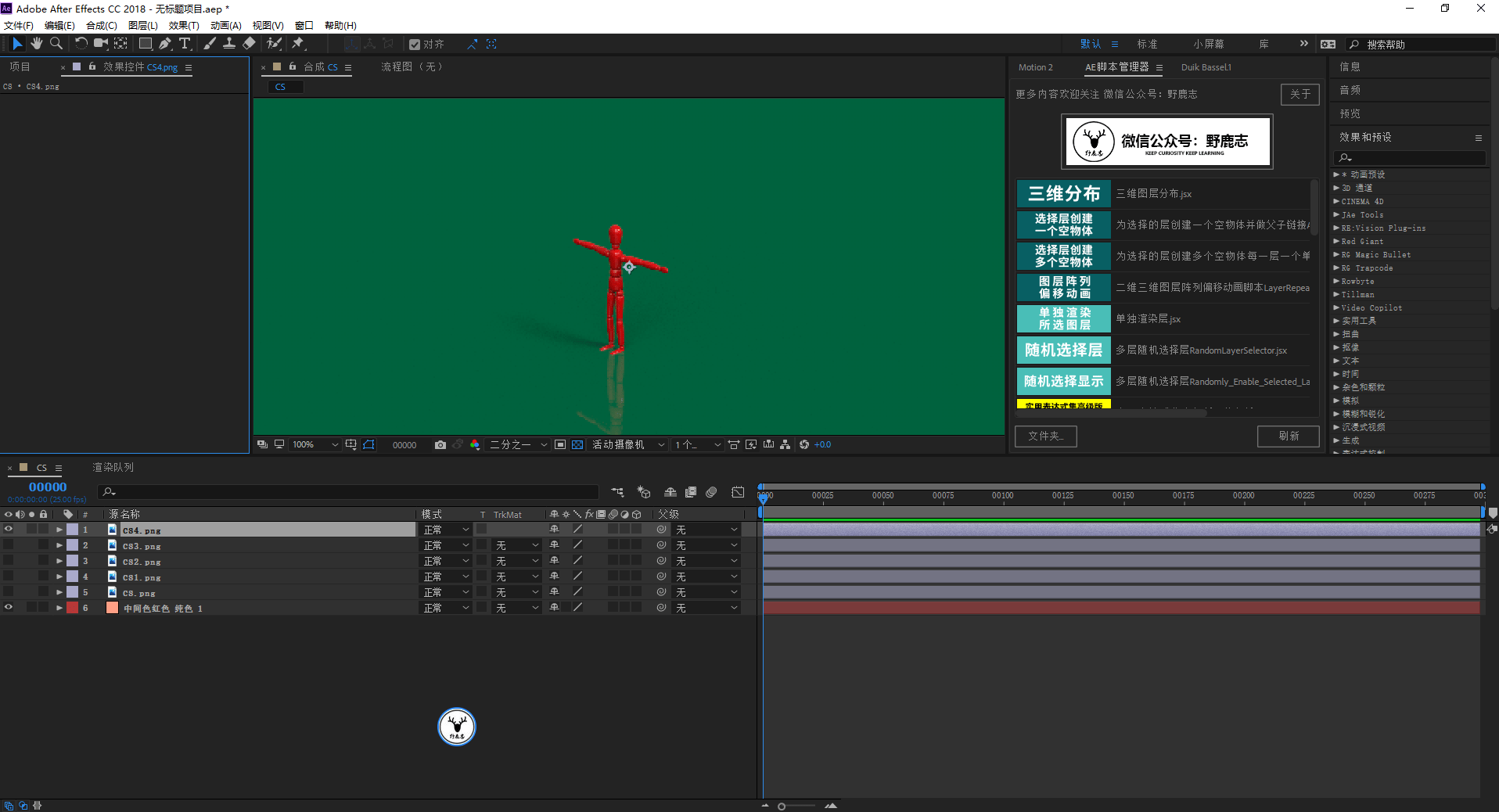Take a snapshot with camera icon
The width and height of the screenshot is (1499, 812).
pos(440,445)
